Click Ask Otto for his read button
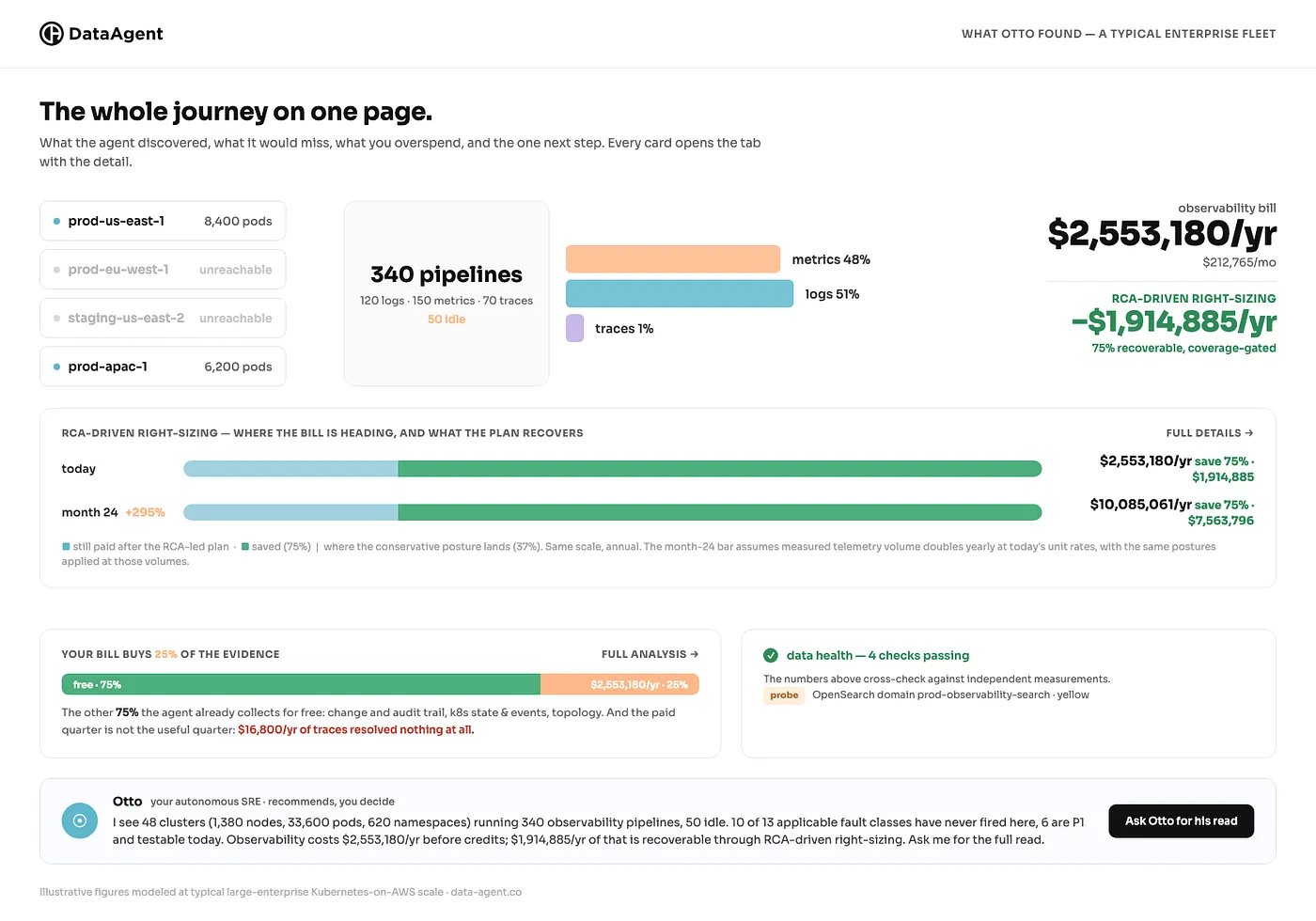 [1182, 821]
